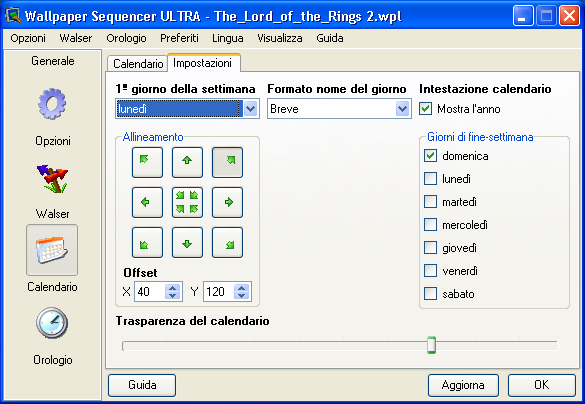Select the Walser signpost icon in sidebar
This screenshot has width=585, height=404.
(x=52, y=178)
